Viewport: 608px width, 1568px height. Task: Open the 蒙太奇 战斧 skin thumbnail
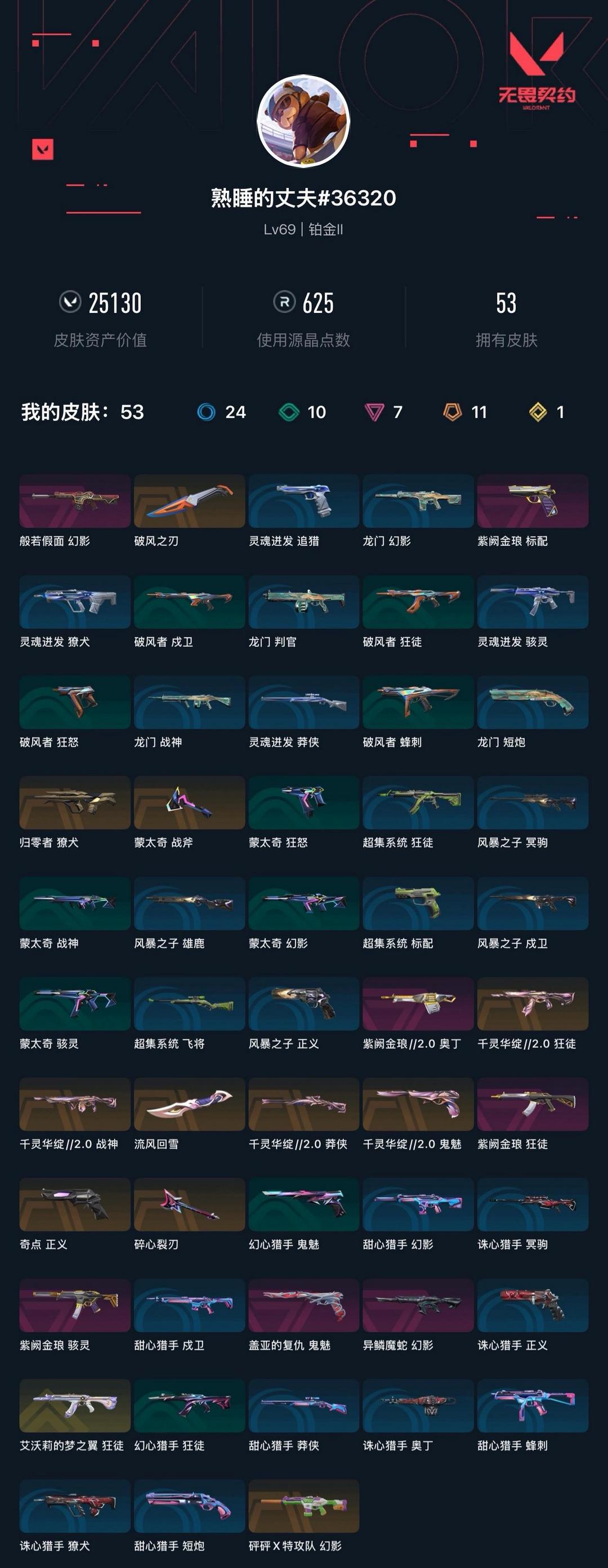click(189, 802)
